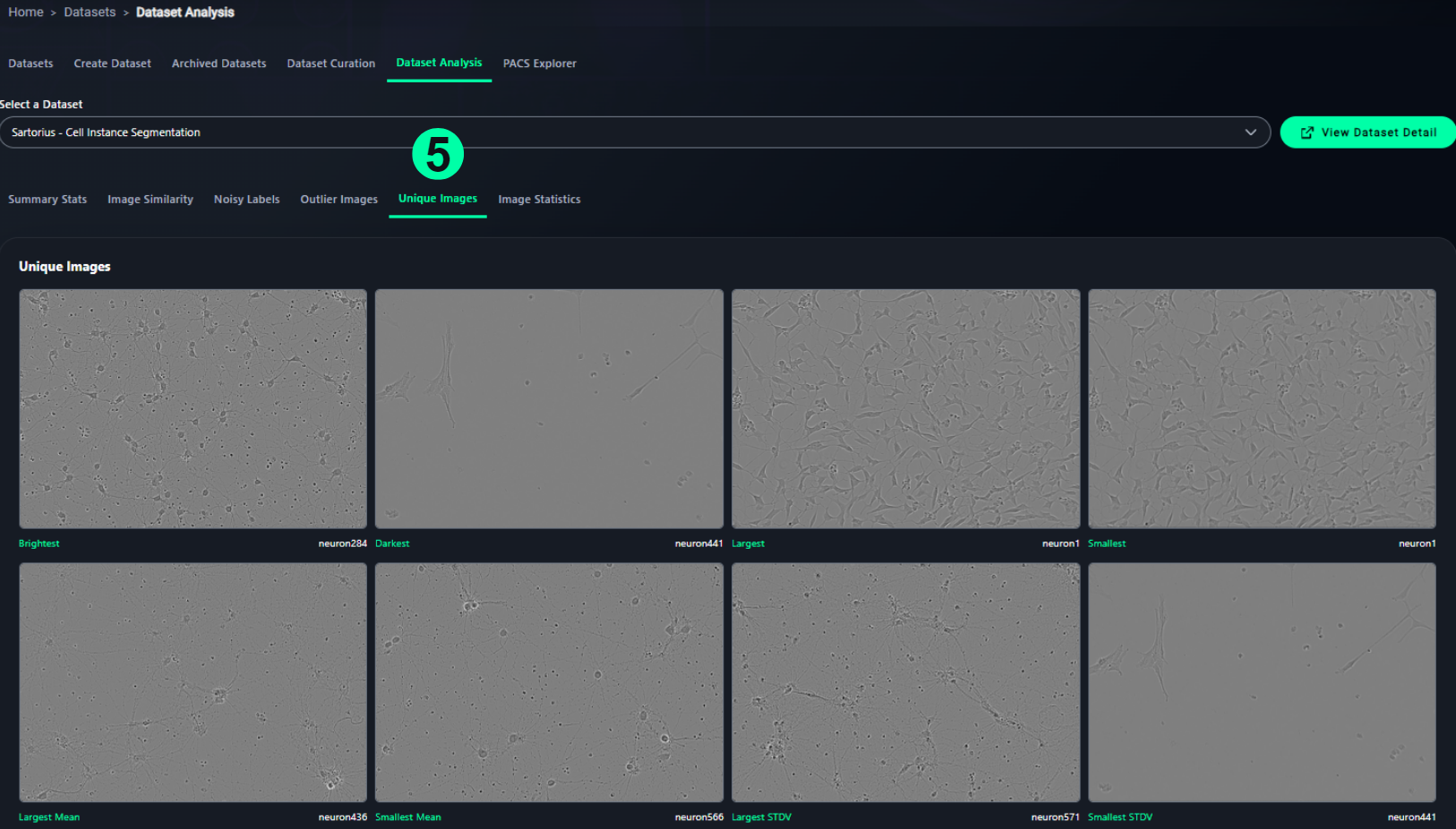The image size is (1456, 829).
Task: Switch to the Summary Stats sub-tab
Action: tap(47, 200)
